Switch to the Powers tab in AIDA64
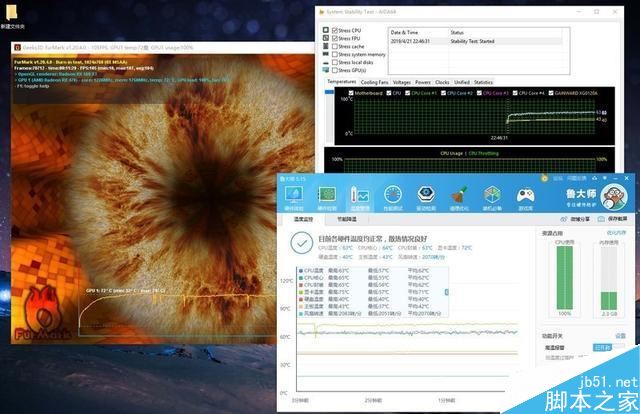 click(423, 82)
